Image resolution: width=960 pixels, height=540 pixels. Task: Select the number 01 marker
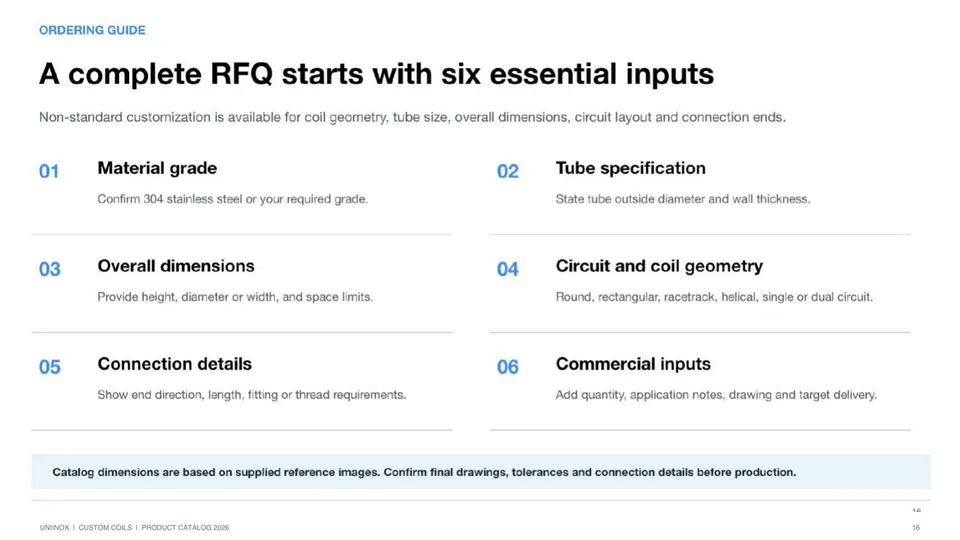(x=49, y=171)
